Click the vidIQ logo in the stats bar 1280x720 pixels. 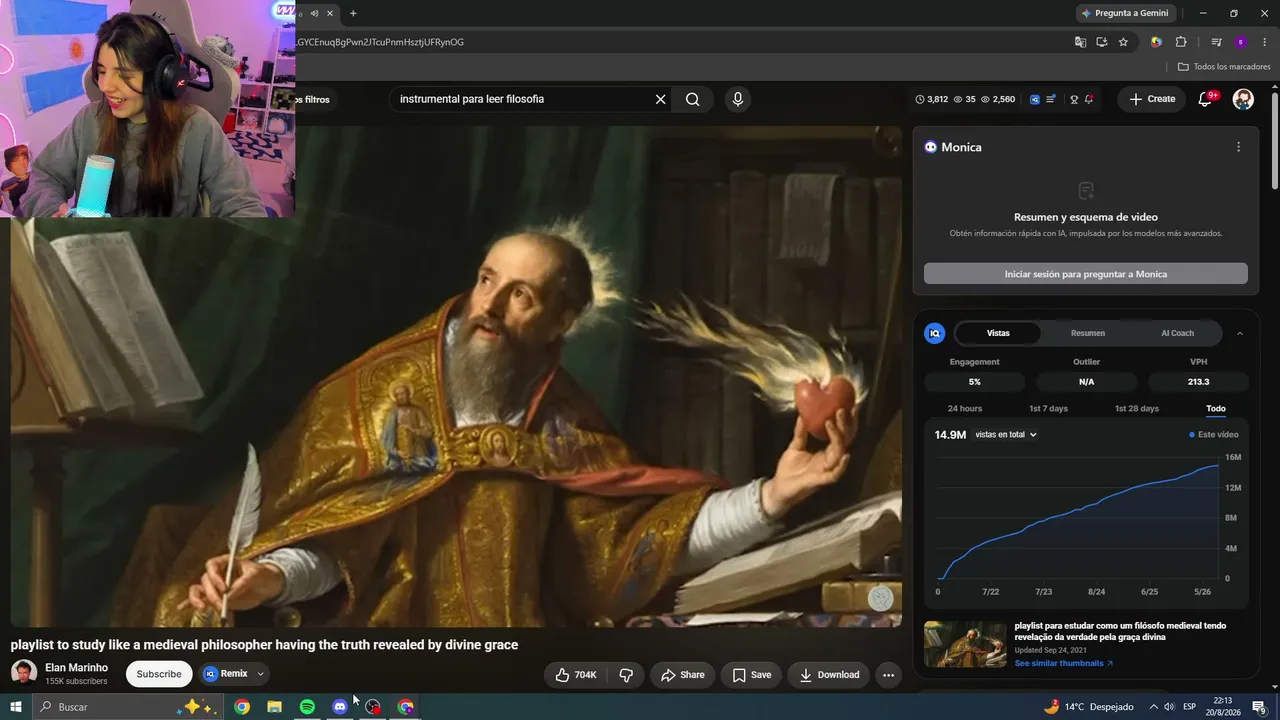pos(1035,99)
